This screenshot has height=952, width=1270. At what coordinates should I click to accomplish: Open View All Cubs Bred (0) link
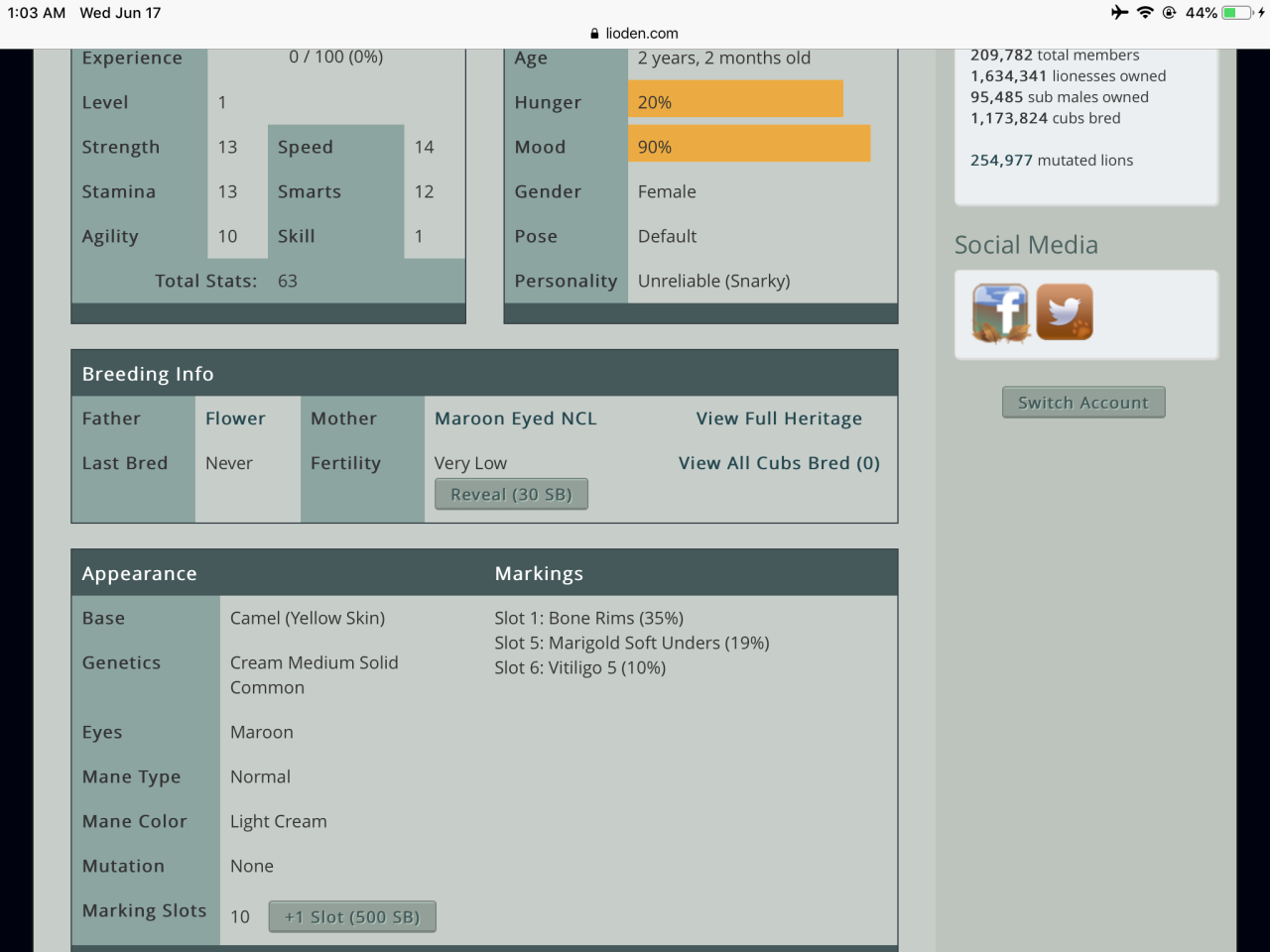coord(779,463)
